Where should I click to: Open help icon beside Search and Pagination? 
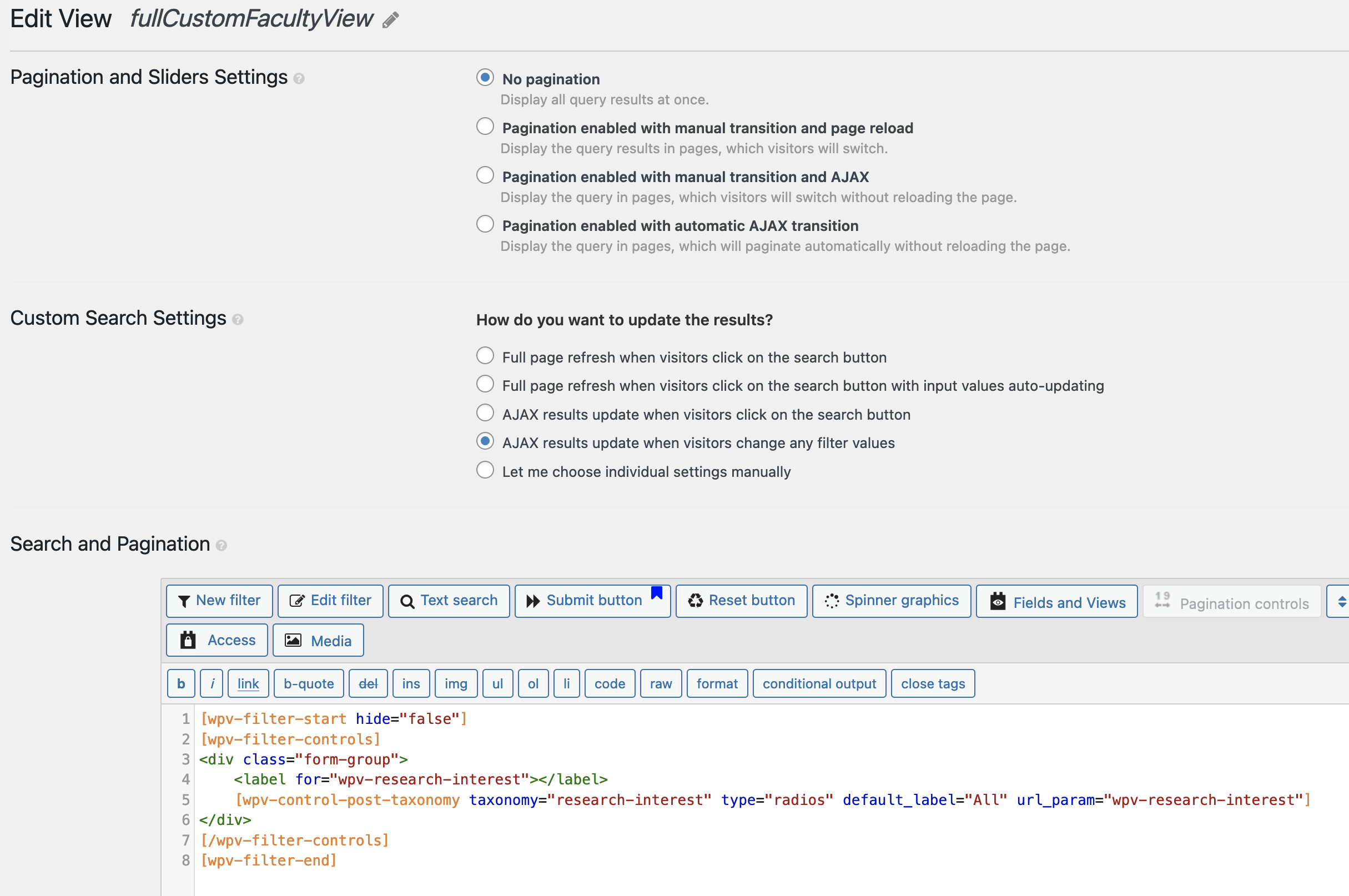pos(222,546)
